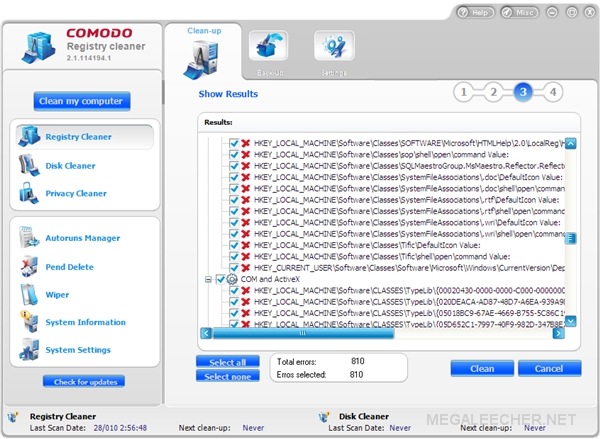Screen dimensions: 600x439
Task: Open the Registry Cleaner sidebar icon
Action: point(29,136)
